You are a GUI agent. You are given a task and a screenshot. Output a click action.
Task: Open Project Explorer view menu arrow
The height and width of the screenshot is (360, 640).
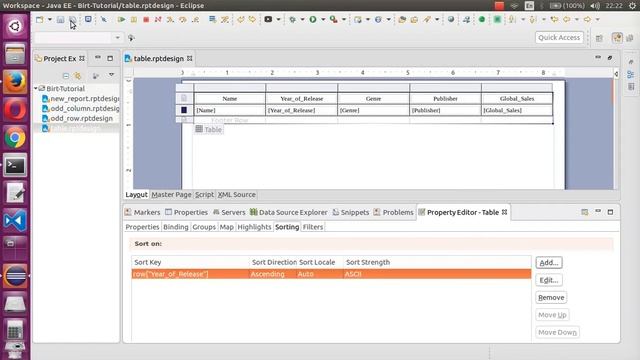pyautogui.click(x=111, y=75)
